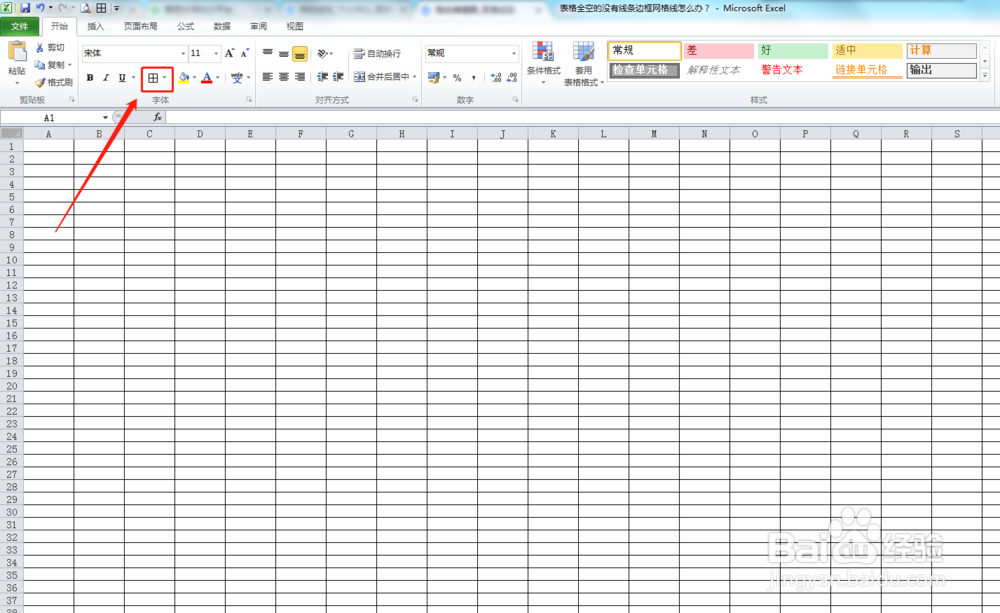Screen dimensions: 1000x613
Task: Open Format as Table (套用表格格式)
Action: [584, 64]
